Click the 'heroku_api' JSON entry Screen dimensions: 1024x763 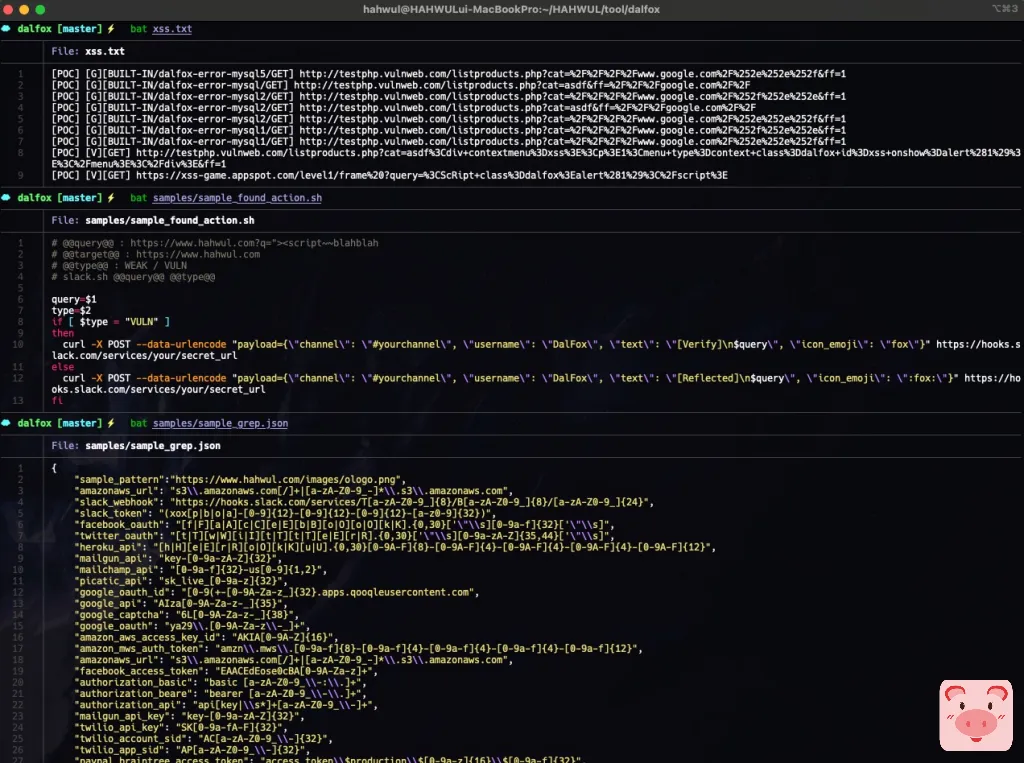click(395, 547)
